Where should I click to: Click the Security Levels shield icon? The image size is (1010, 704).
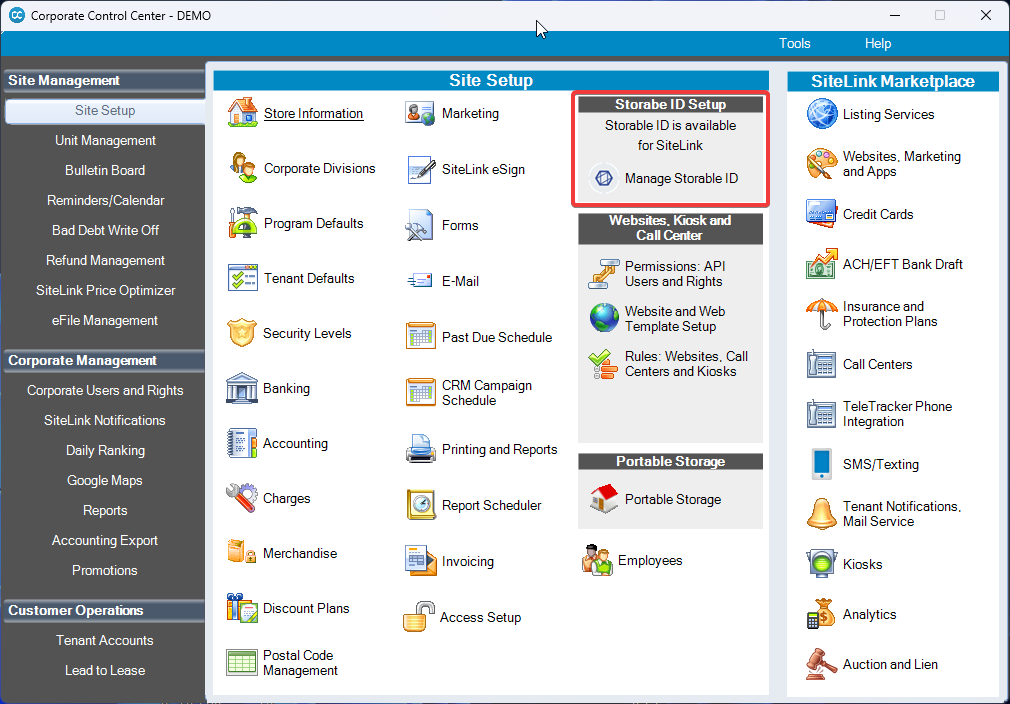click(x=242, y=333)
